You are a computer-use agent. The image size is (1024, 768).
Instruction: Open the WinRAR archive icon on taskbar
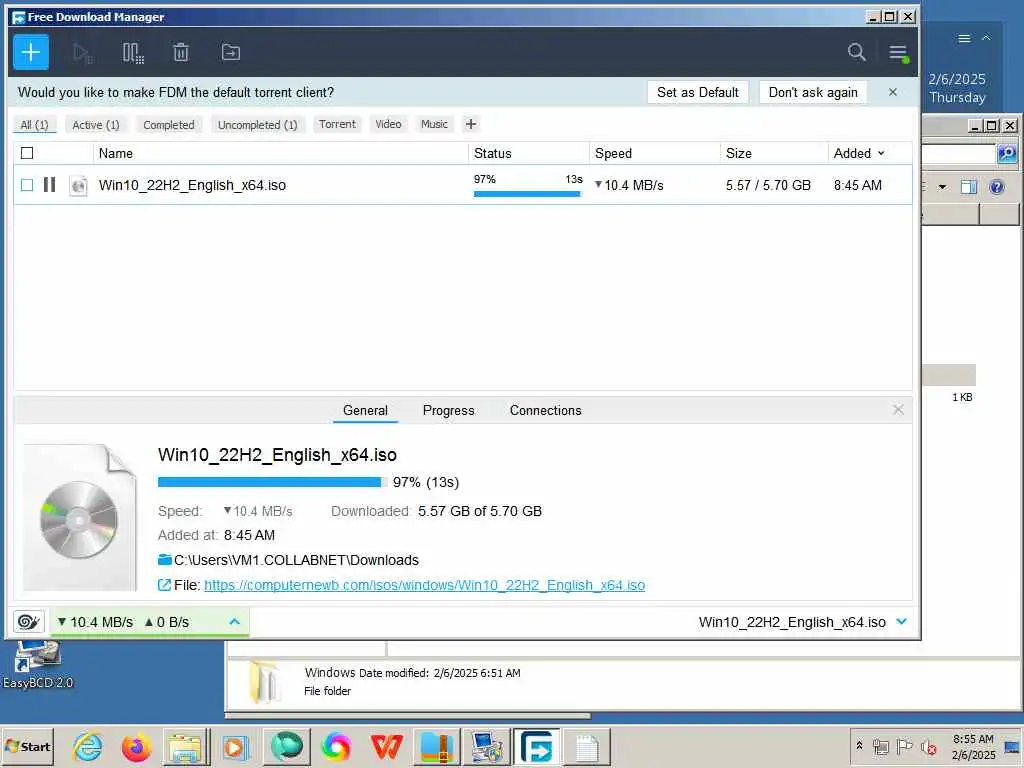pos(437,746)
